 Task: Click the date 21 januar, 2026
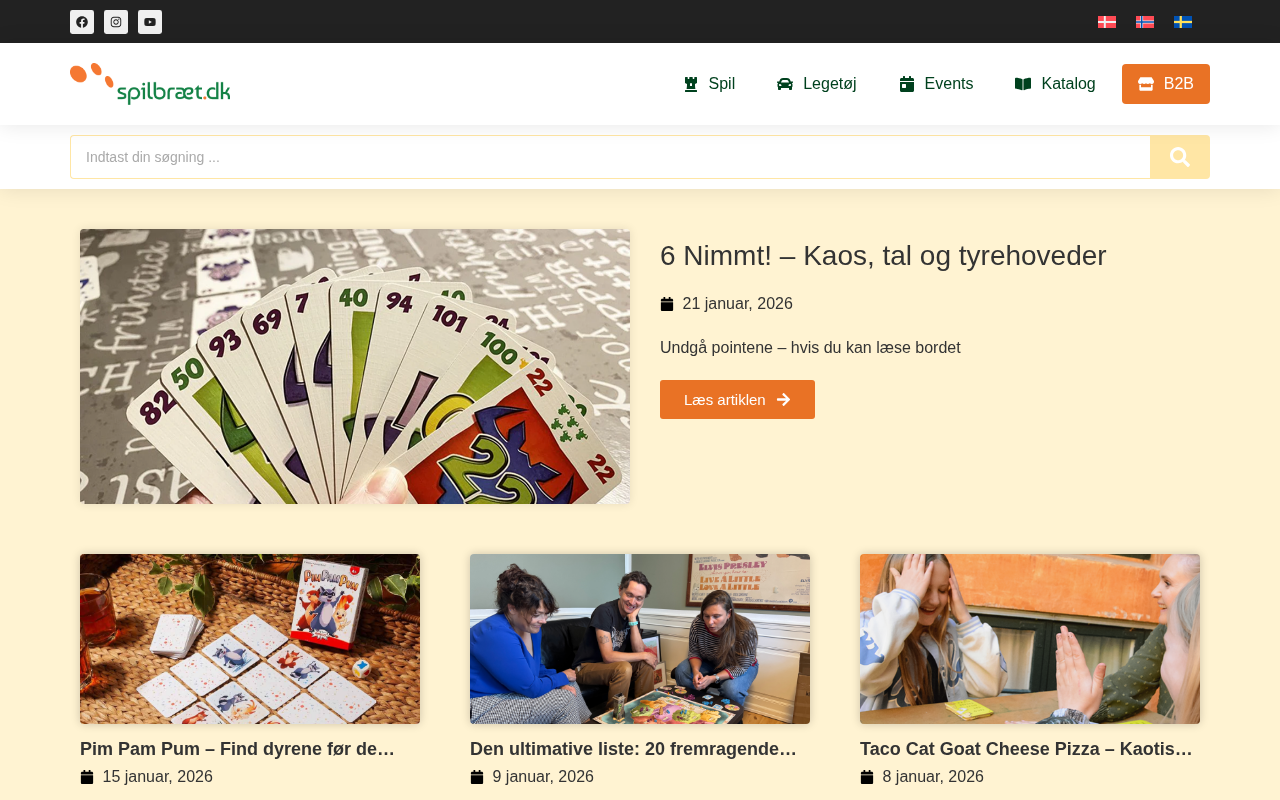coord(737,304)
